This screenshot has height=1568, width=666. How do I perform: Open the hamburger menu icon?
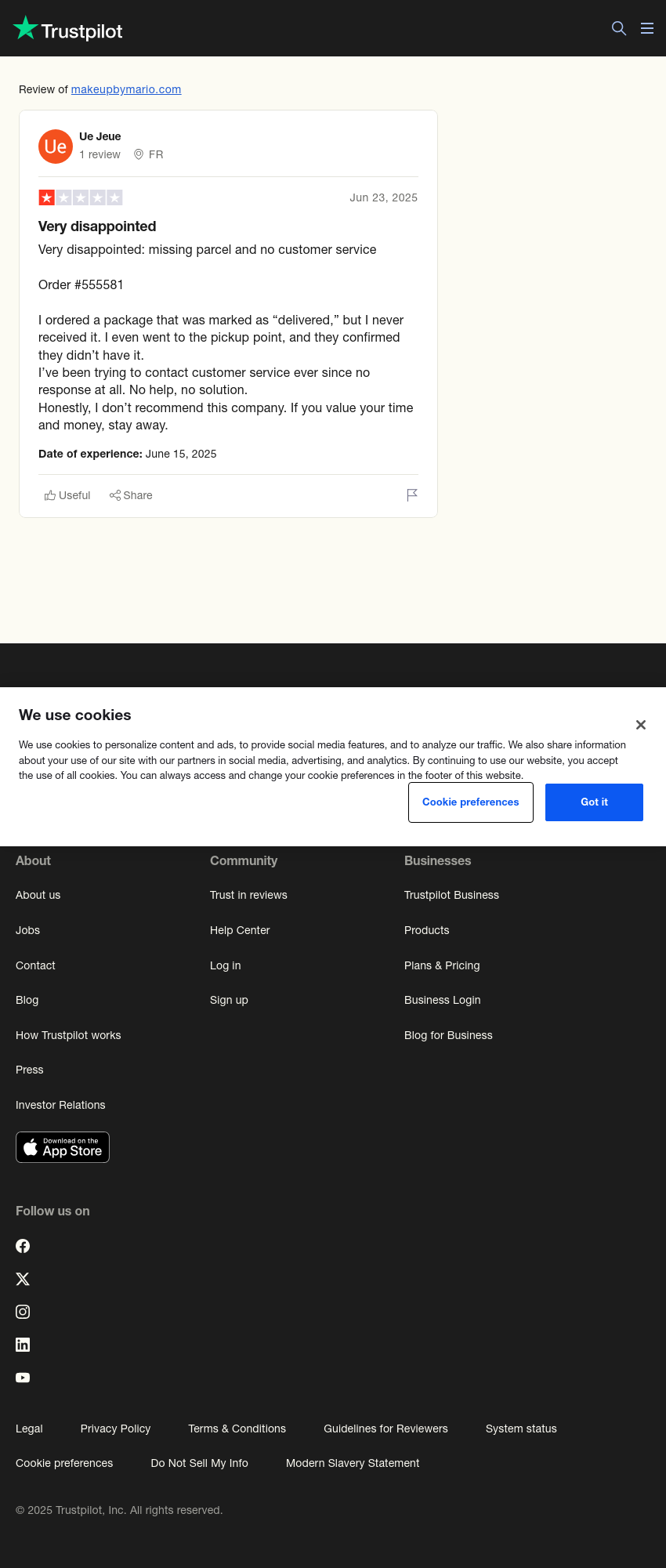(x=647, y=28)
